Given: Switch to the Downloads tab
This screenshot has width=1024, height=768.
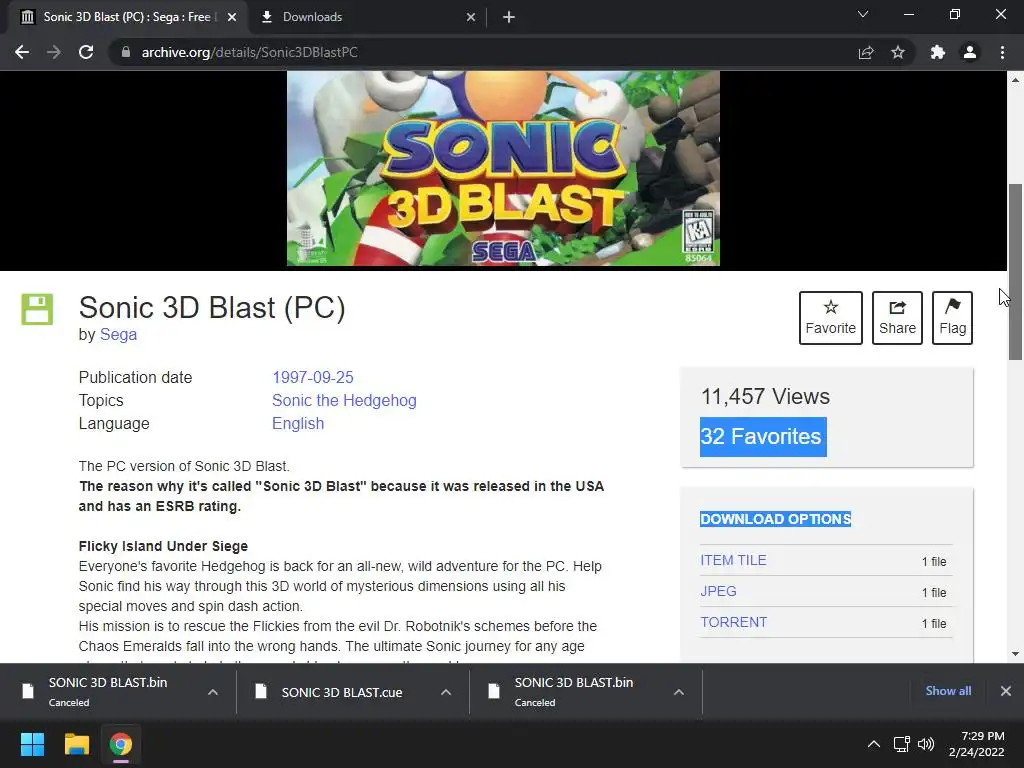Looking at the screenshot, I should point(368,17).
